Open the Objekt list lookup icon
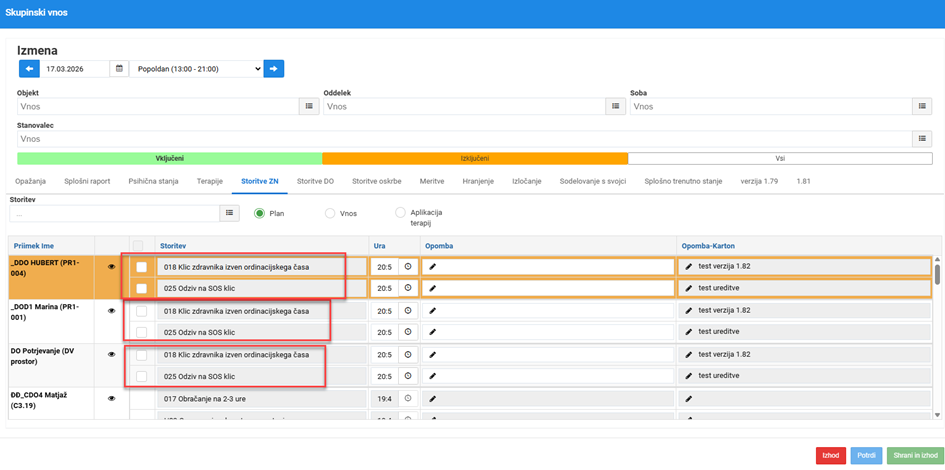The image size is (945, 470). pyautogui.click(x=309, y=106)
